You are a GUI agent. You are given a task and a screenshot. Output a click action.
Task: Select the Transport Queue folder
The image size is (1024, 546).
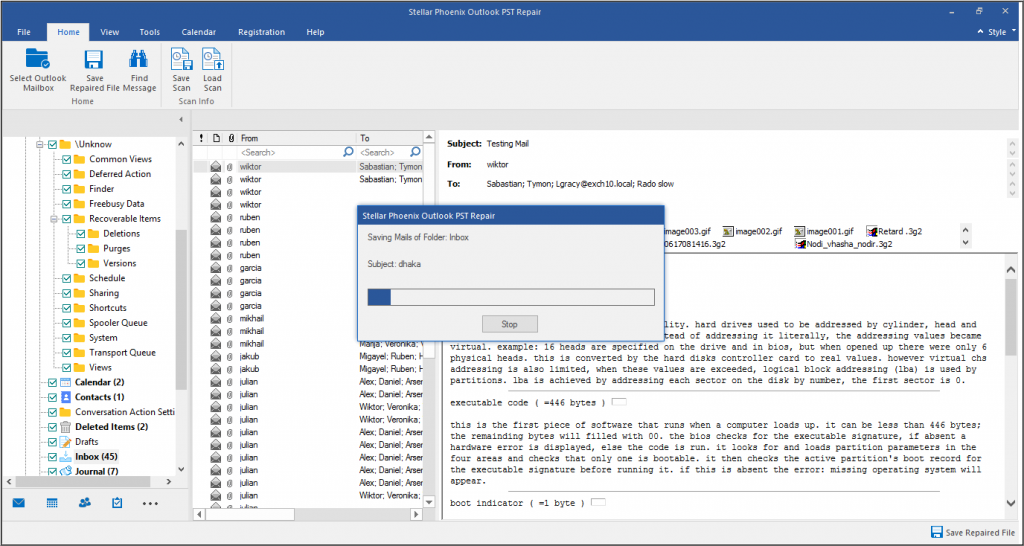click(122, 353)
